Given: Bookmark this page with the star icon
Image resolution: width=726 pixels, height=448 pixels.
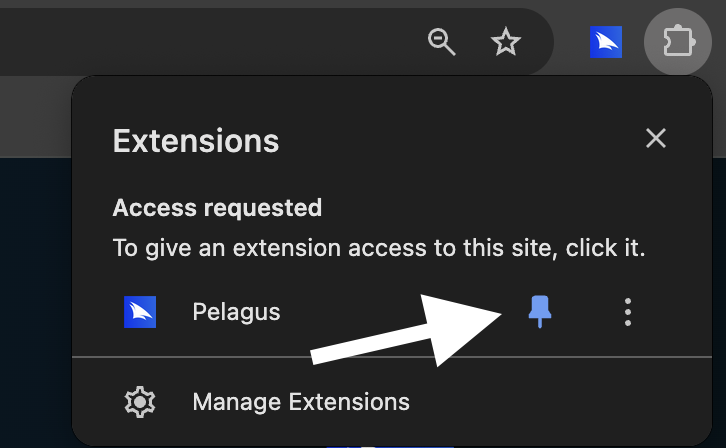Looking at the screenshot, I should pyautogui.click(x=507, y=42).
